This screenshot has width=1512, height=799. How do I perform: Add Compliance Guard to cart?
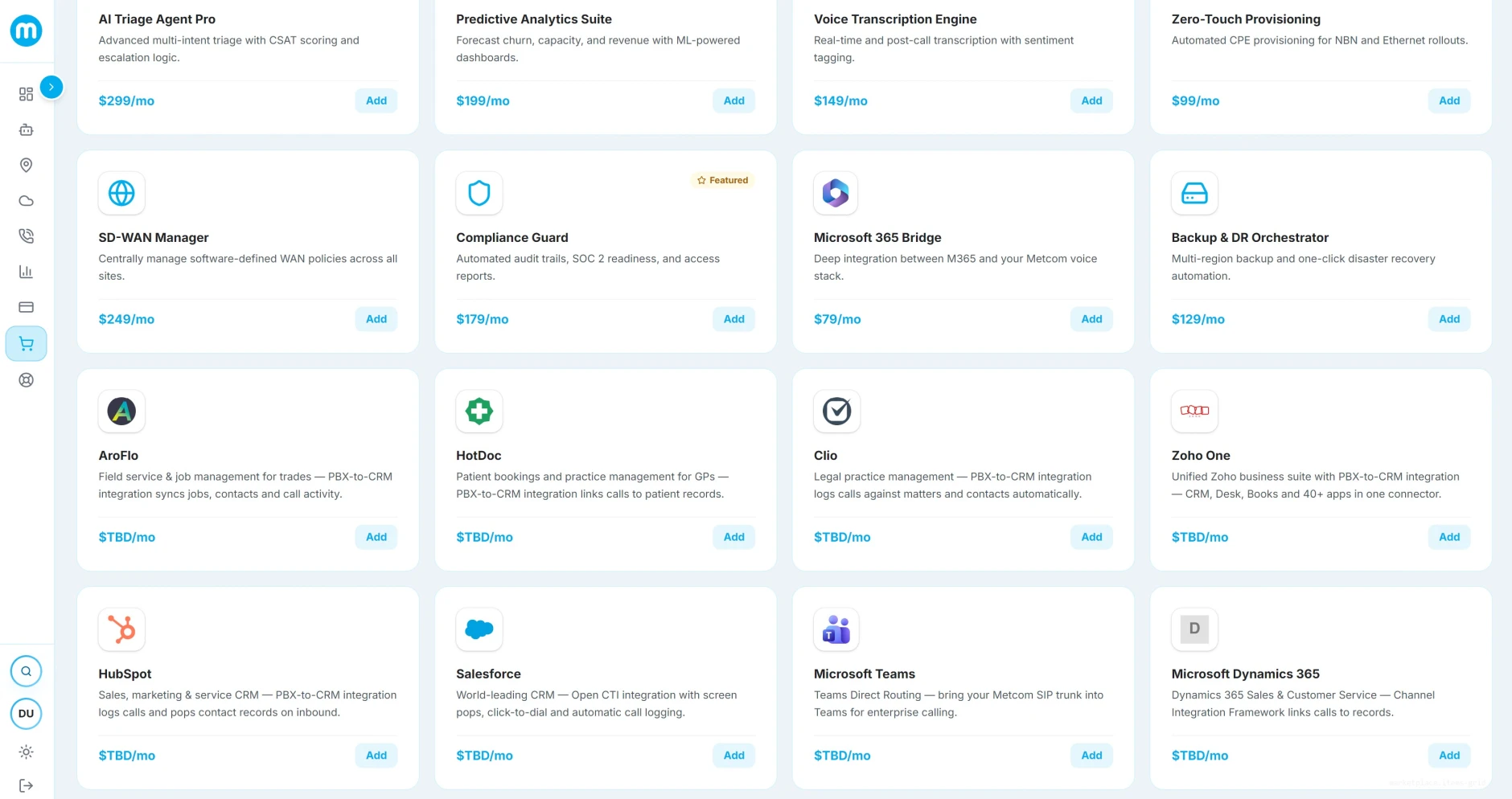[733, 319]
